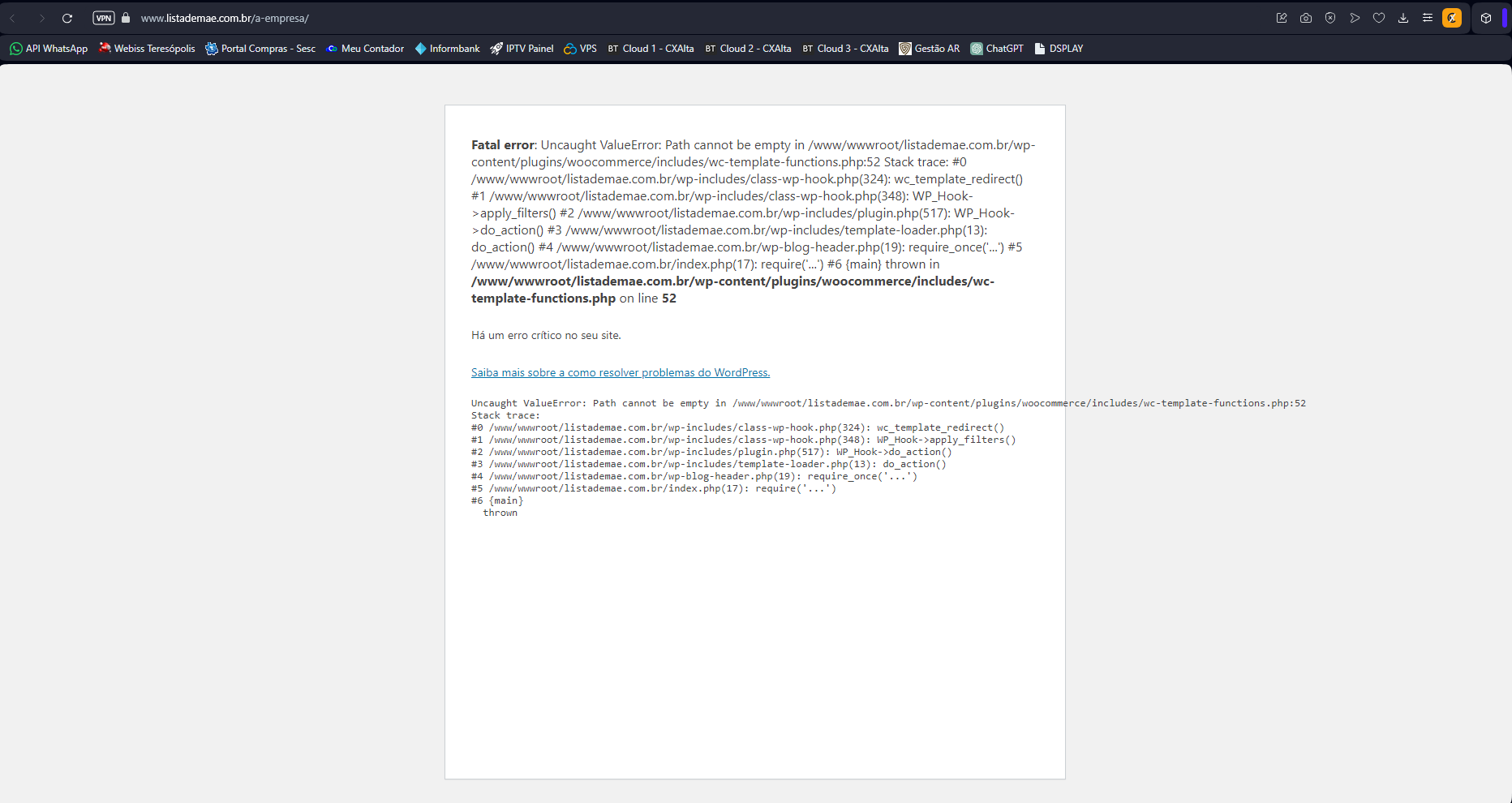Open the ad blocker shield icon
This screenshot has height=803, width=1512.
tap(1330, 18)
